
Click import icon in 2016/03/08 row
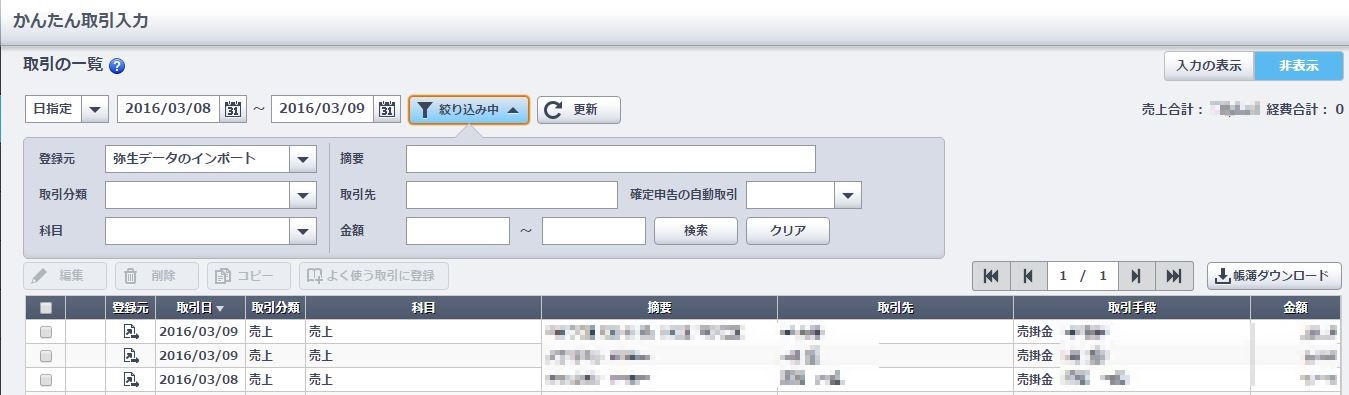131,380
